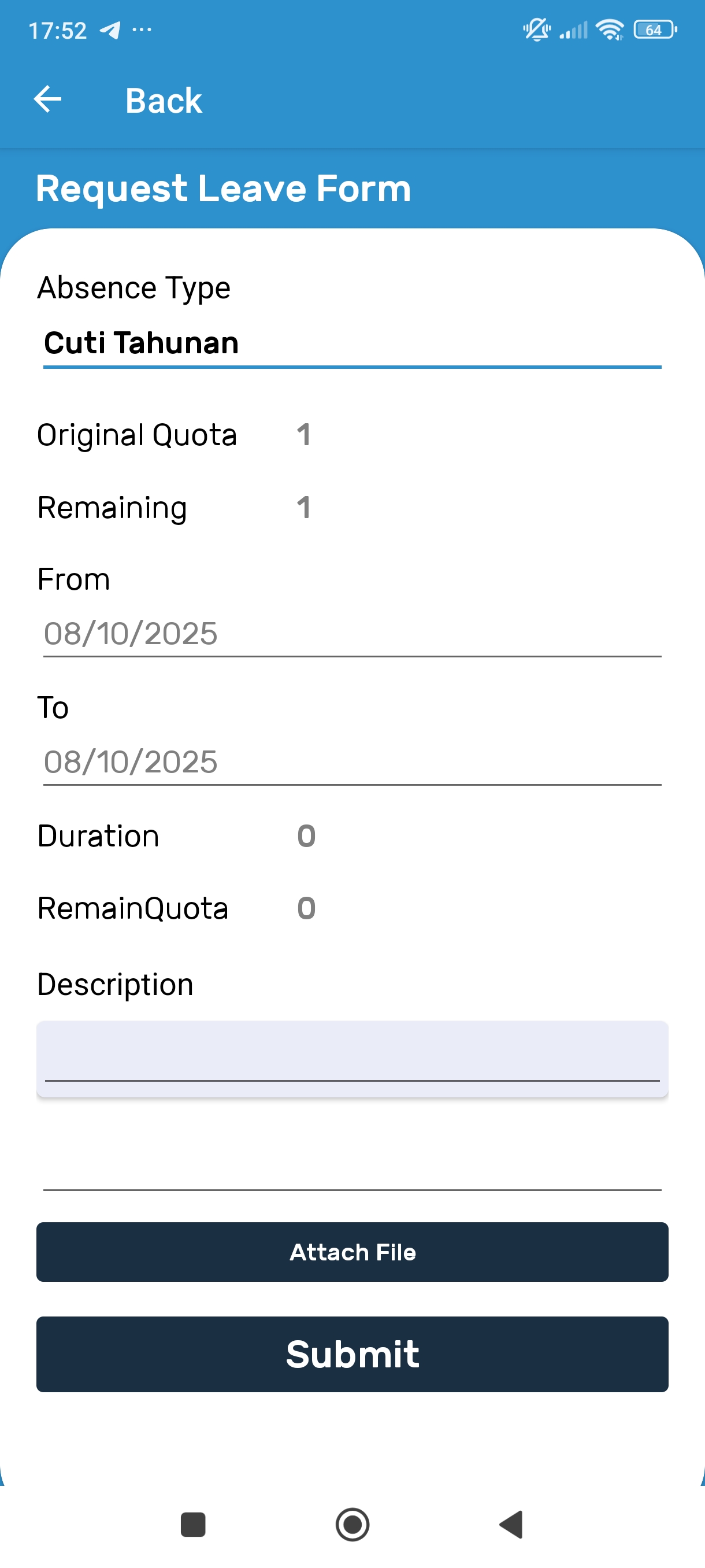This screenshot has height=1568, width=705.
Task: Tap the Request Leave Form title
Action: (223, 188)
